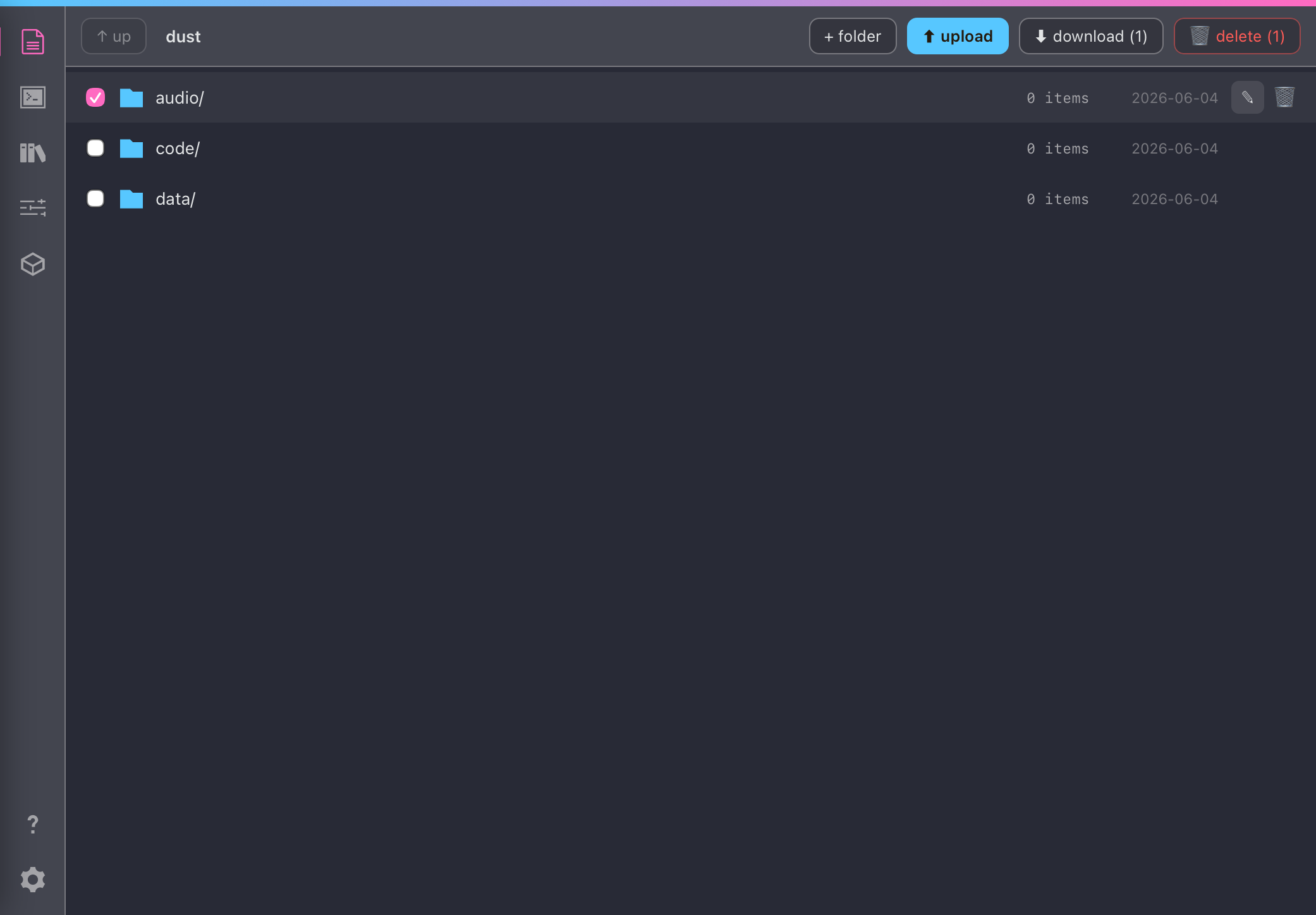This screenshot has width=1316, height=915.
Task: Create a new folder with + folder
Action: [x=853, y=36]
